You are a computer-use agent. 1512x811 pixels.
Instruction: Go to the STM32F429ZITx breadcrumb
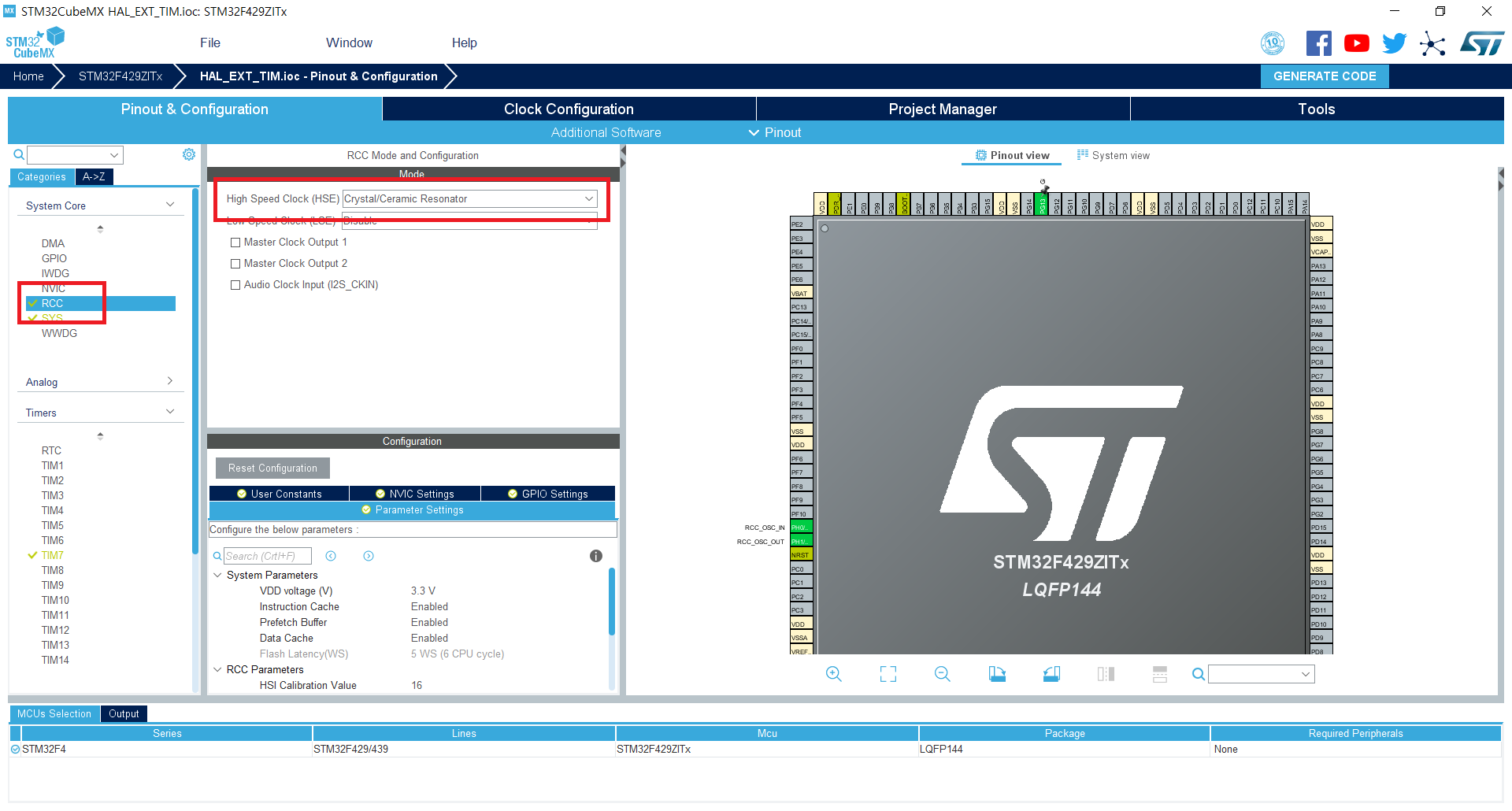coord(120,76)
